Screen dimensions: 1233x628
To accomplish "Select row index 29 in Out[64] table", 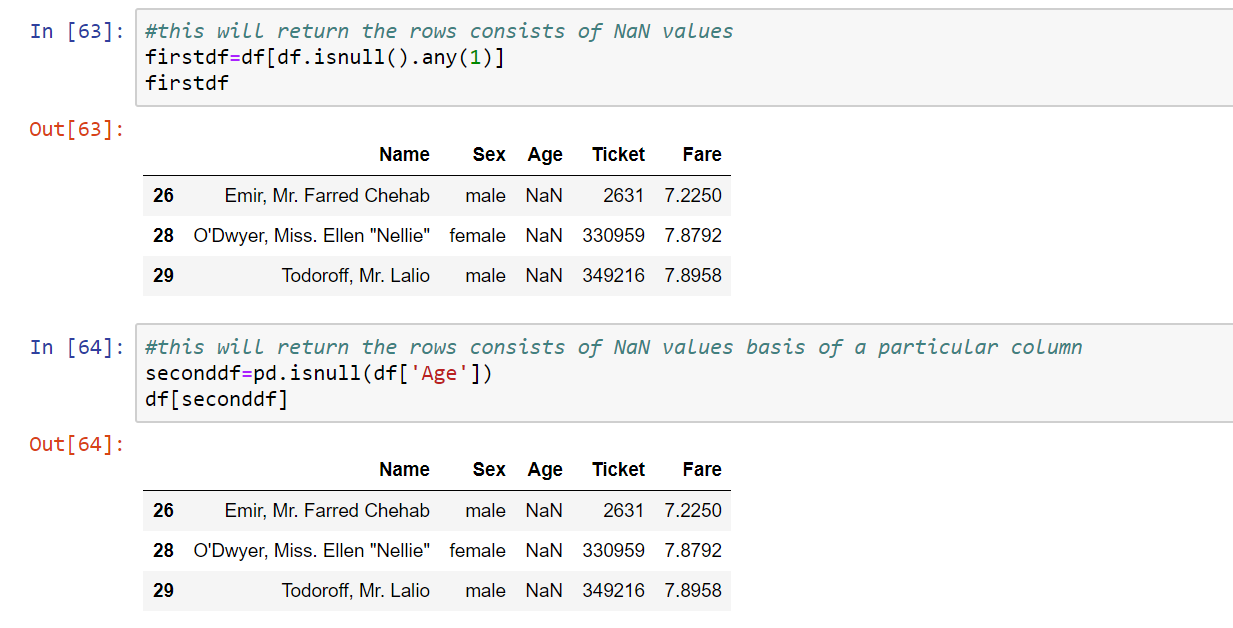I will click(x=163, y=590).
